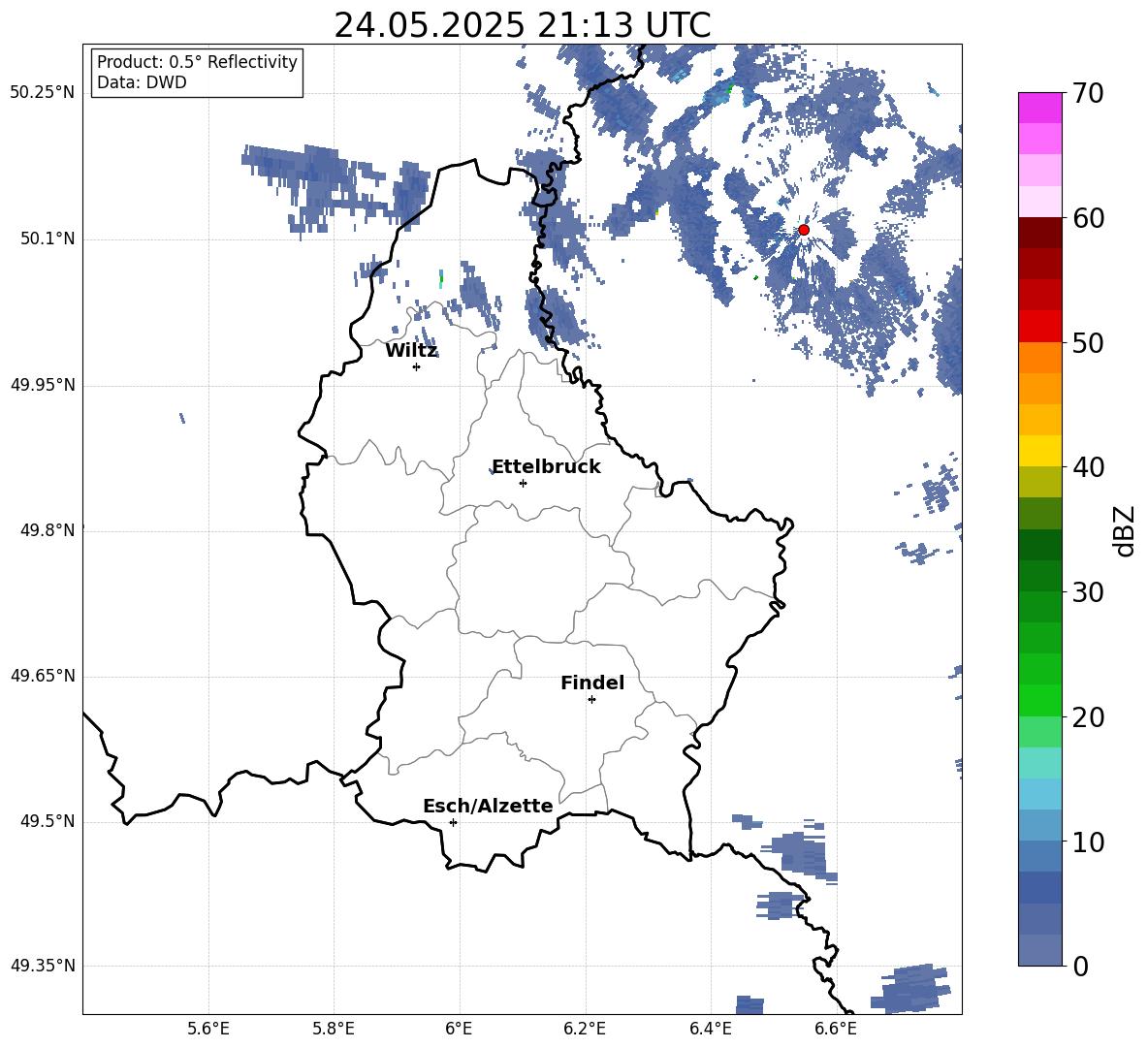Viewport: 1148px width, 1048px height.
Task: Click the 40 tick on colorbar
Action: point(1088,467)
